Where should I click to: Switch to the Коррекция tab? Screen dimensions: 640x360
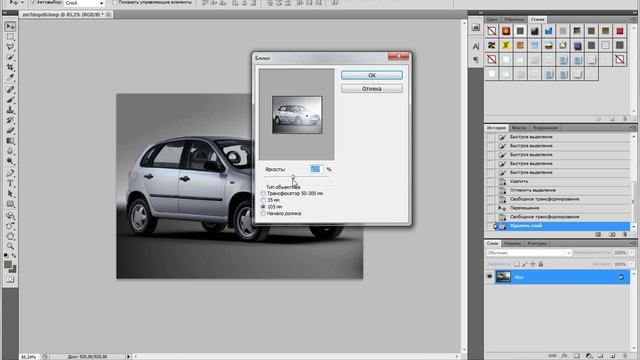click(x=545, y=128)
